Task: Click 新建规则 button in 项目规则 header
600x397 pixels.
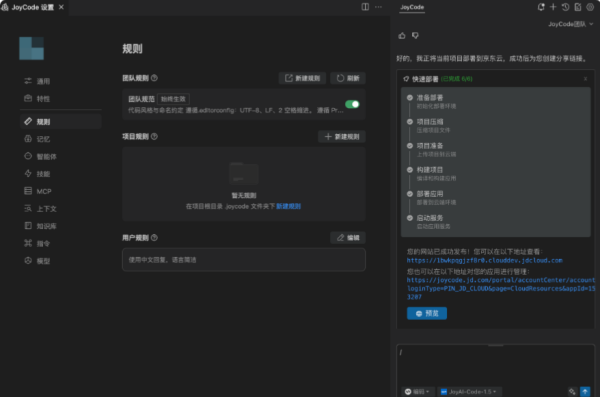Action: 342,137
